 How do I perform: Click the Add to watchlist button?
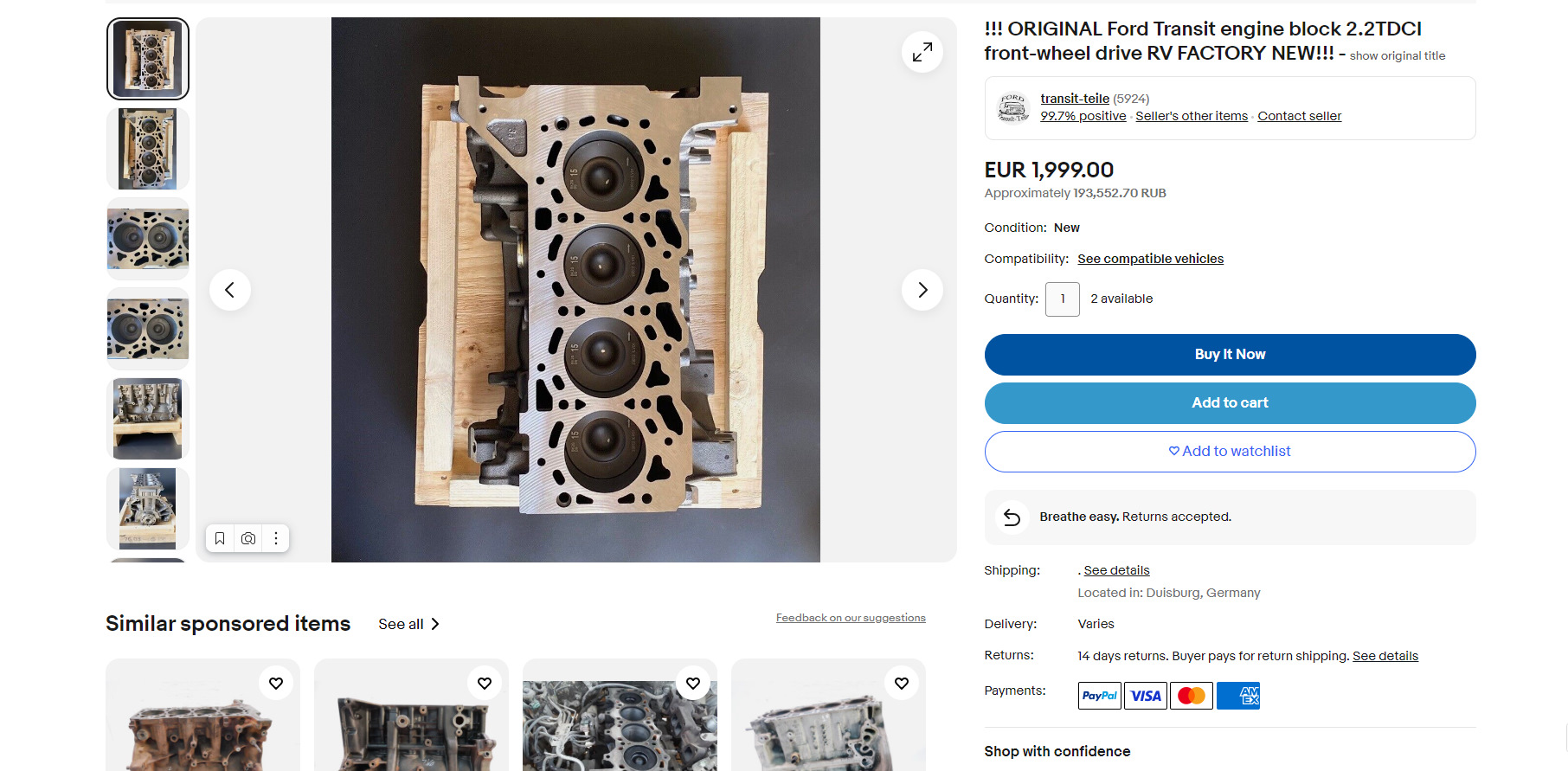(1230, 452)
